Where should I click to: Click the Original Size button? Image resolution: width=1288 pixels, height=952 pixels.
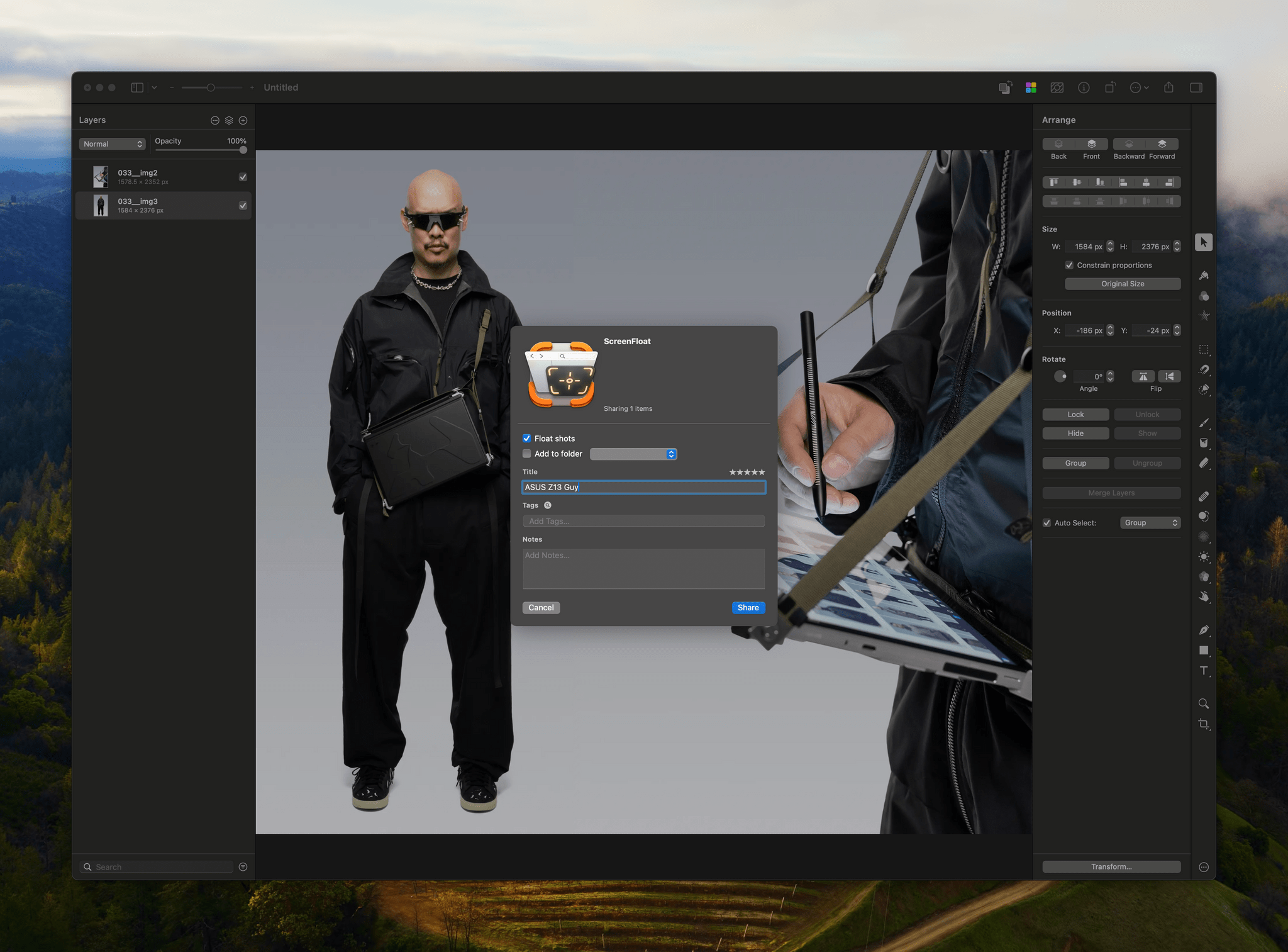(1123, 284)
